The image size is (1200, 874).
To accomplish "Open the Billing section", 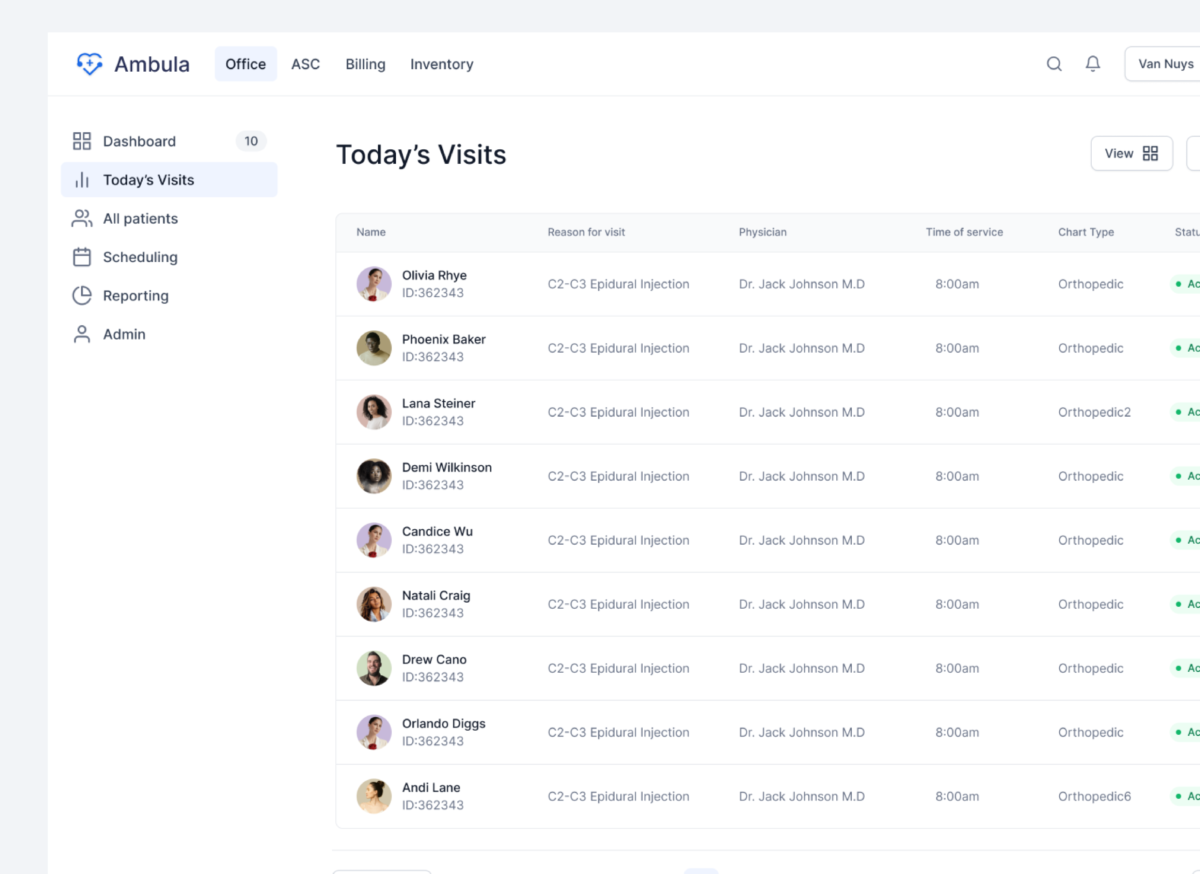I will 365,64.
